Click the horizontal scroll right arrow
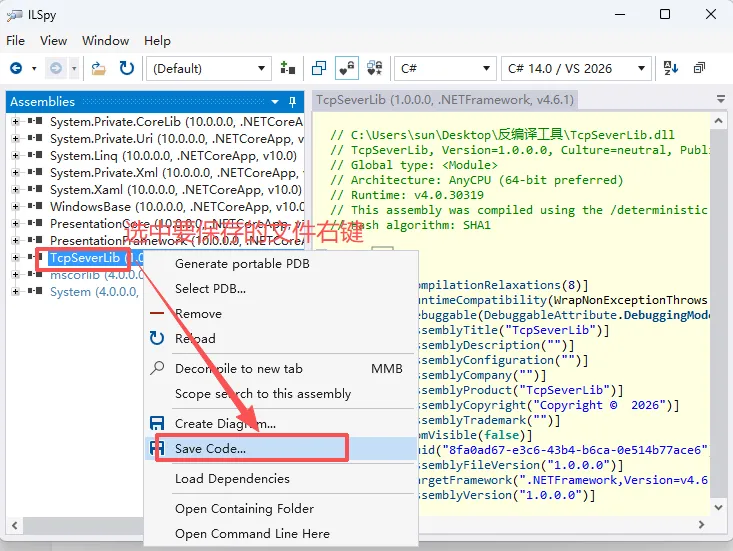The width and height of the screenshot is (733, 551). coord(701,524)
